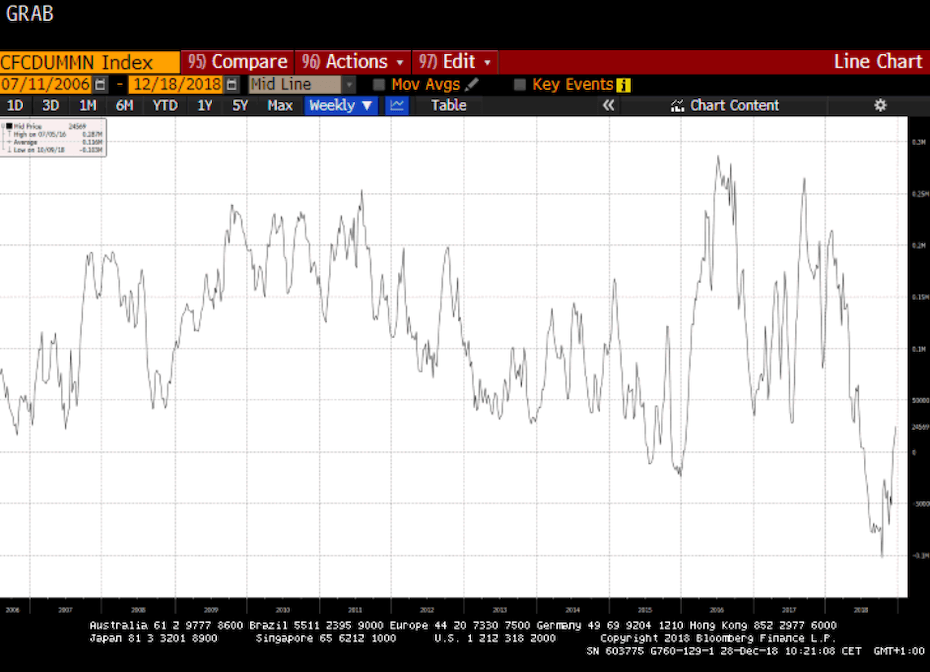Click the pencil icon beside Mov Avgs
The width and height of the screenshot is (930, 672).
click(472, 85)
